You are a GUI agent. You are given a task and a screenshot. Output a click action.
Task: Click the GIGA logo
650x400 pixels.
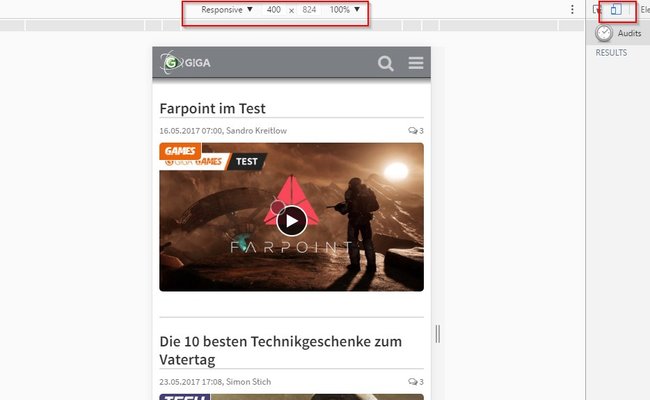(185, 63)
